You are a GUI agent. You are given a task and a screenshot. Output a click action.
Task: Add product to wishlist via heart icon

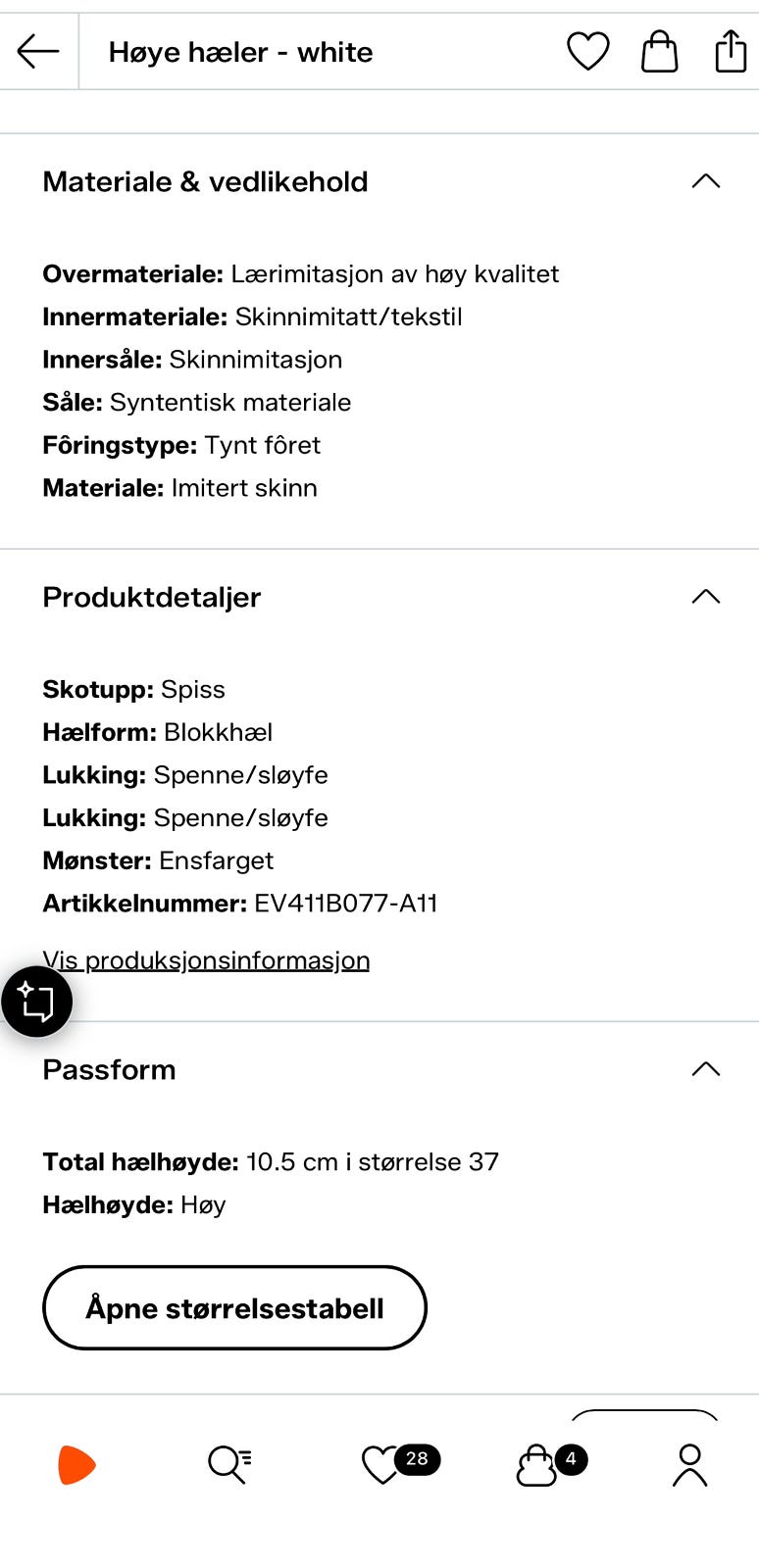(x=588, y=51)
